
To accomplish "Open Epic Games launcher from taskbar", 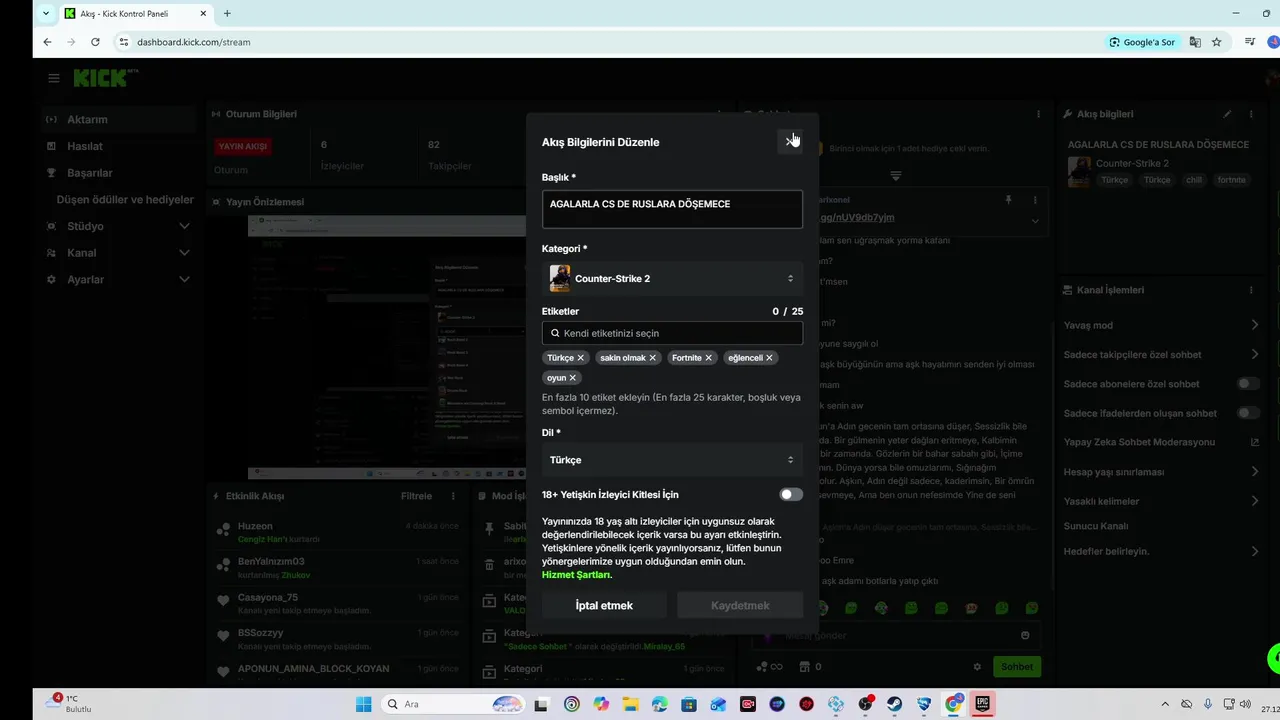I will (983, 704).
